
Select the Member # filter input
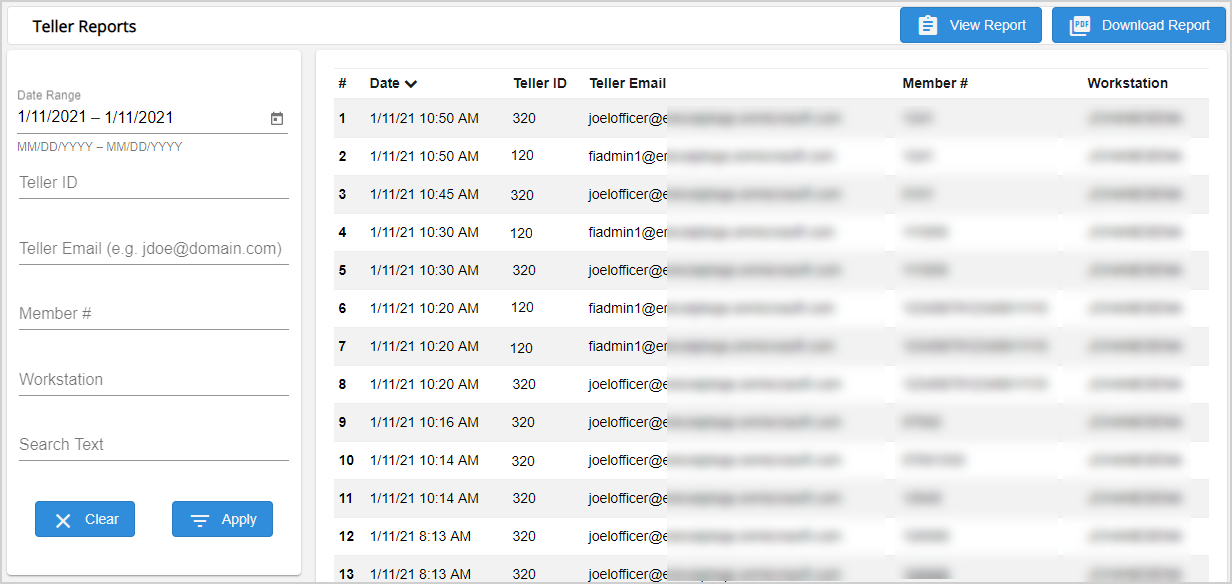click(153, 314)
